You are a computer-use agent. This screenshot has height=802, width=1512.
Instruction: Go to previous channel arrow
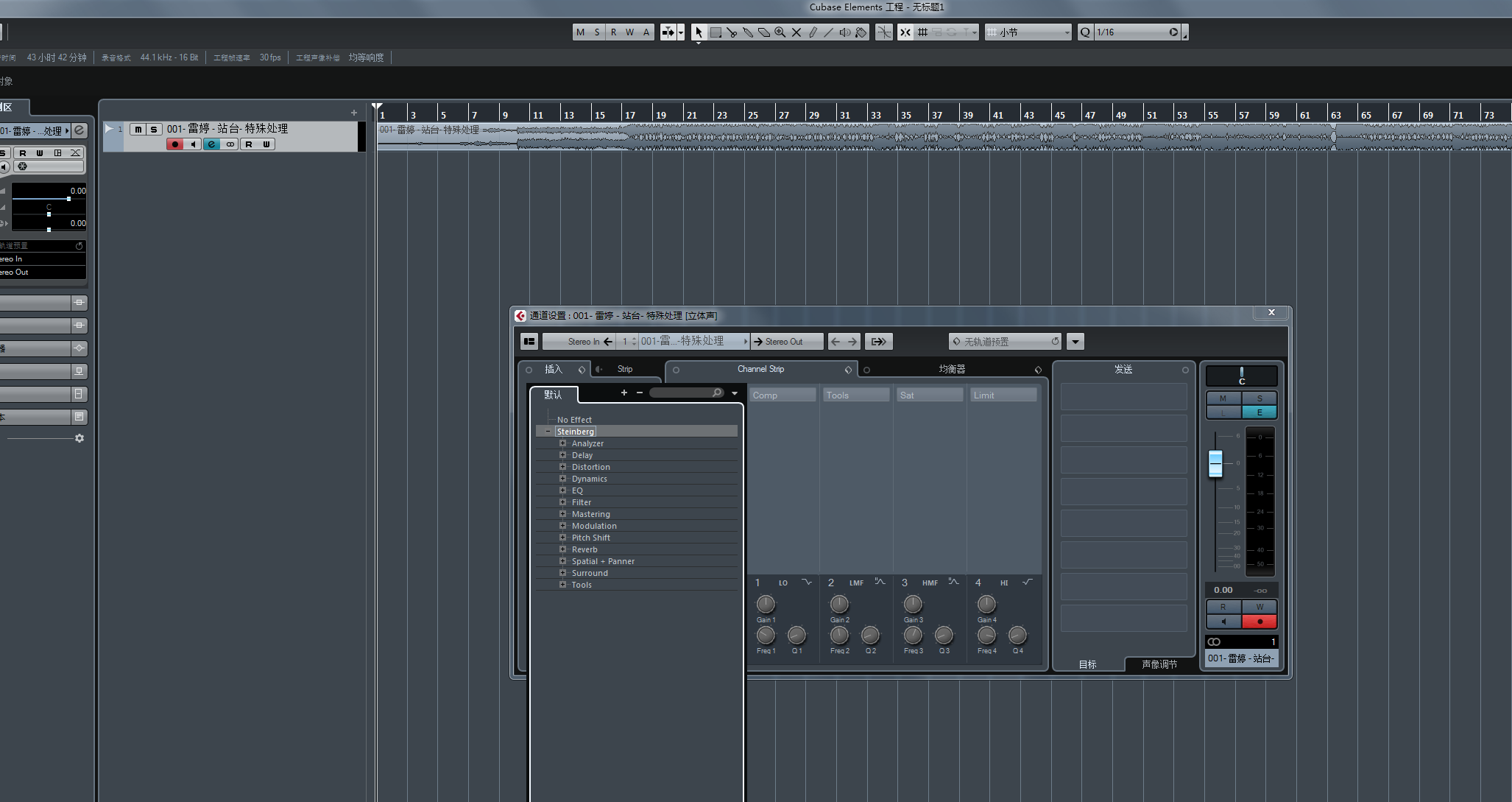[836, 342]
